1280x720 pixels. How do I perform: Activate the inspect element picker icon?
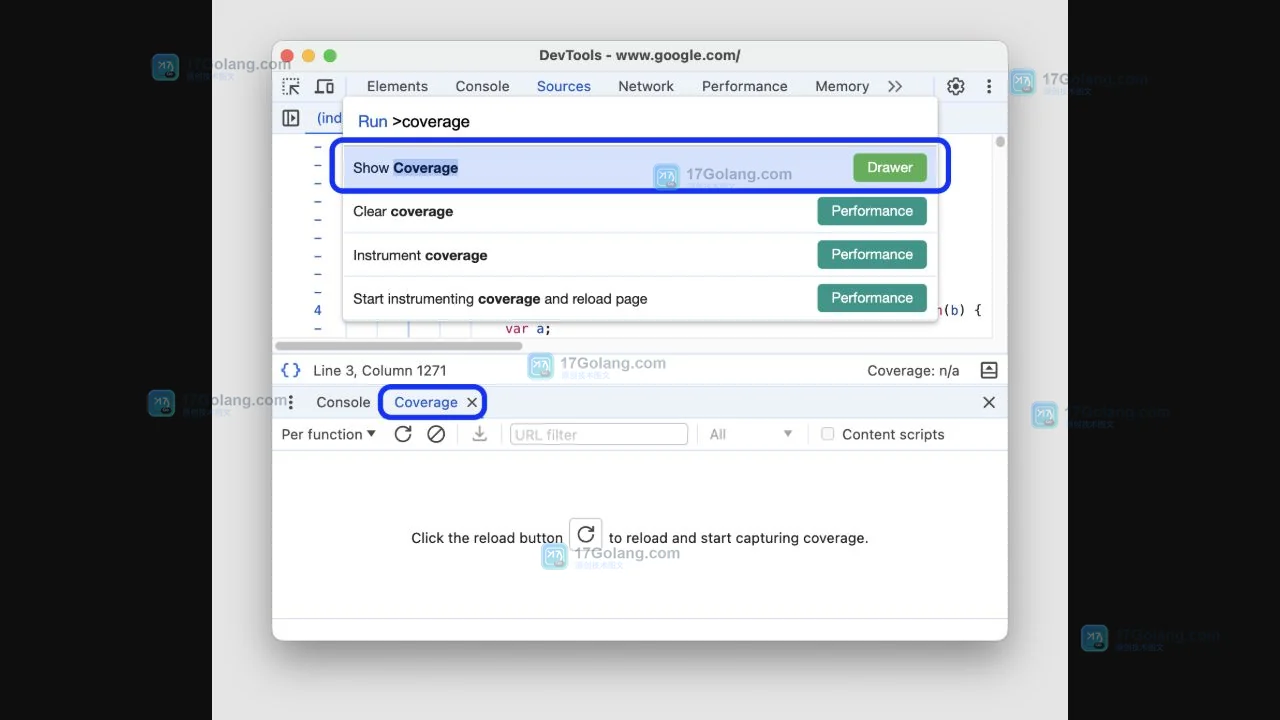pyautogui.click(x=291, y=86)
